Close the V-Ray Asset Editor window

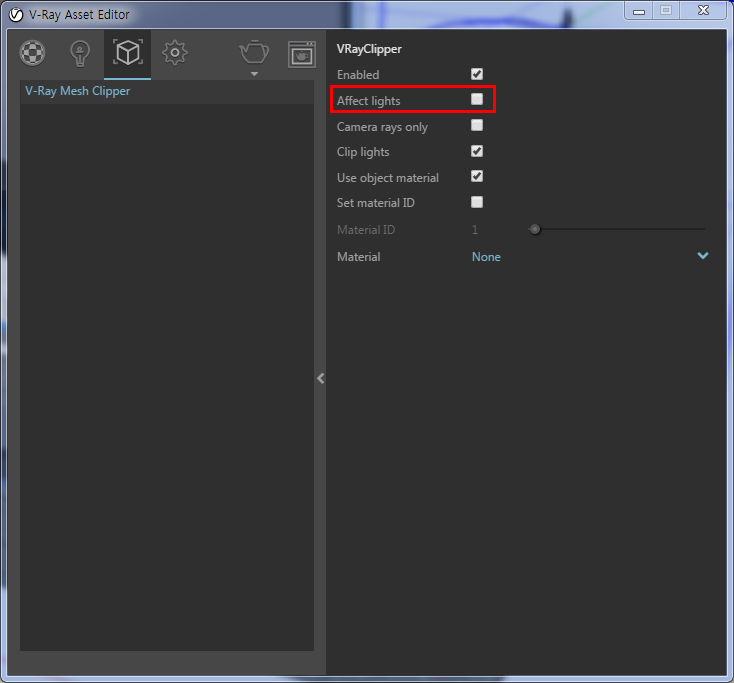[x=703, y=10]
